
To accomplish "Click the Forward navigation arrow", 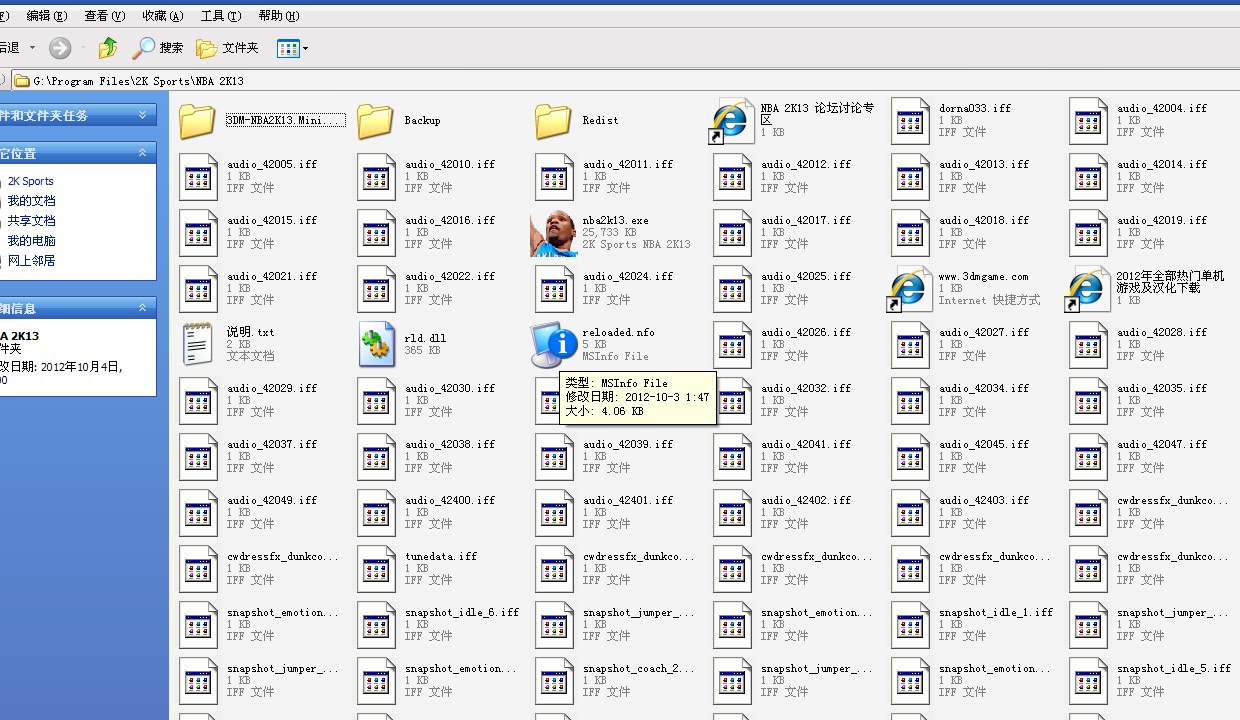I will 60,47.
